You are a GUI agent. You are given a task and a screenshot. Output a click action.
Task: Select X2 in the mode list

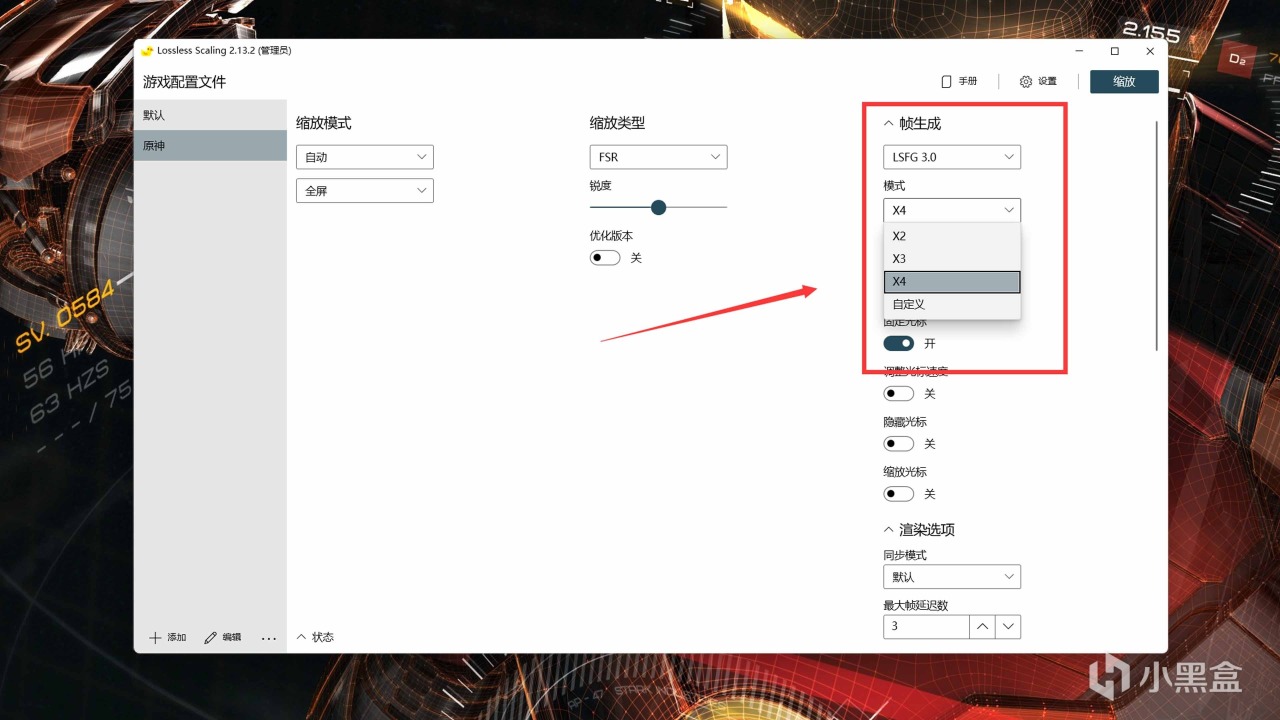pos(952,236)
